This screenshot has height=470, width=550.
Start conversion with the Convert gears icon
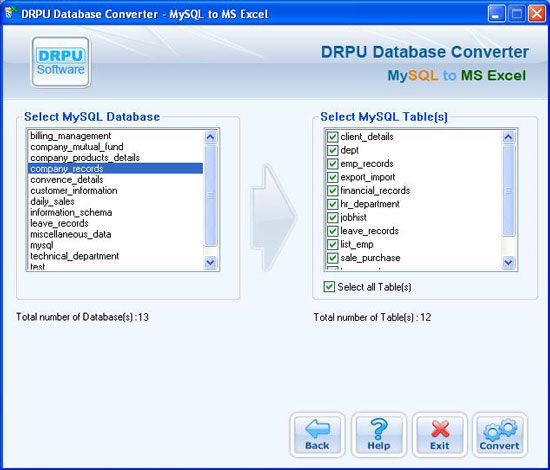tap(499, 435)
